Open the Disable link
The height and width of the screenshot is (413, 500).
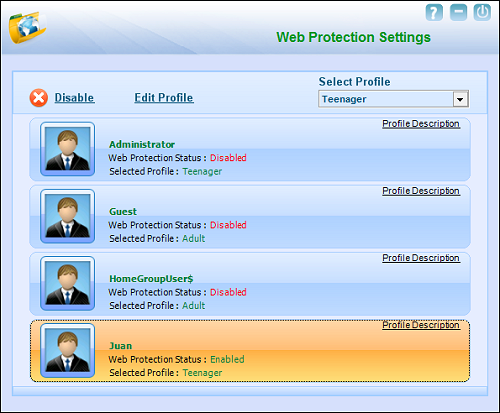coord(75,98)
